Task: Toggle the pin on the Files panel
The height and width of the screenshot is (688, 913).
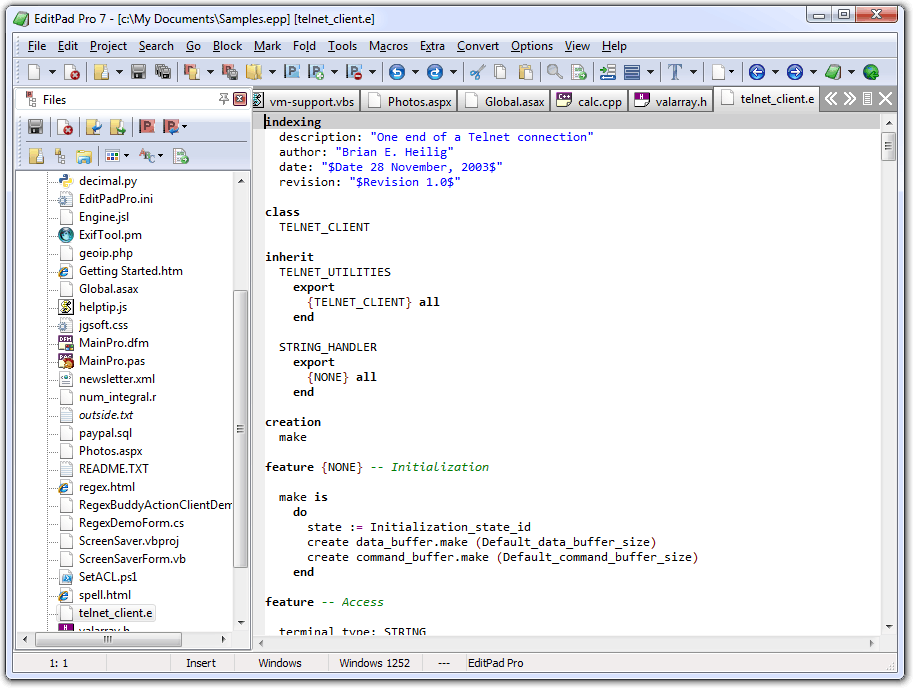Action: pyautogui.click(x=224, y=99)
